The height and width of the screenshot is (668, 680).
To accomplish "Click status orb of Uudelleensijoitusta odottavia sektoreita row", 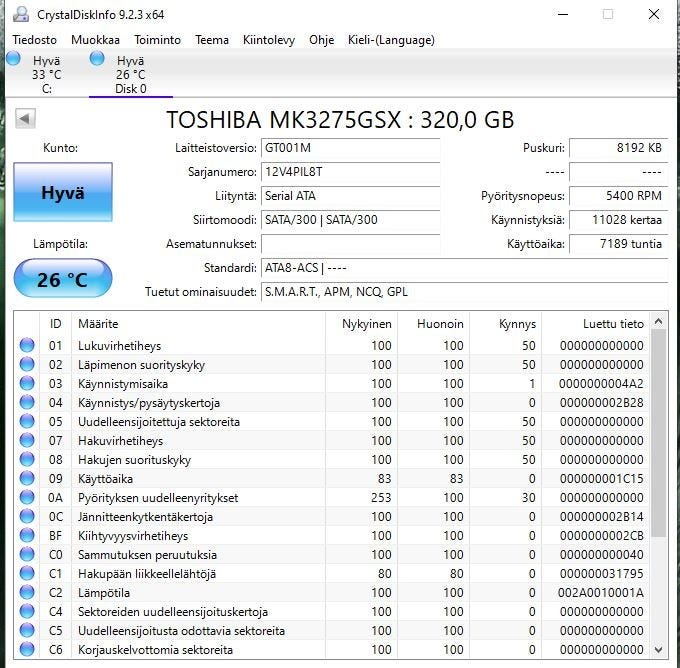I will [x=27, y=630].
